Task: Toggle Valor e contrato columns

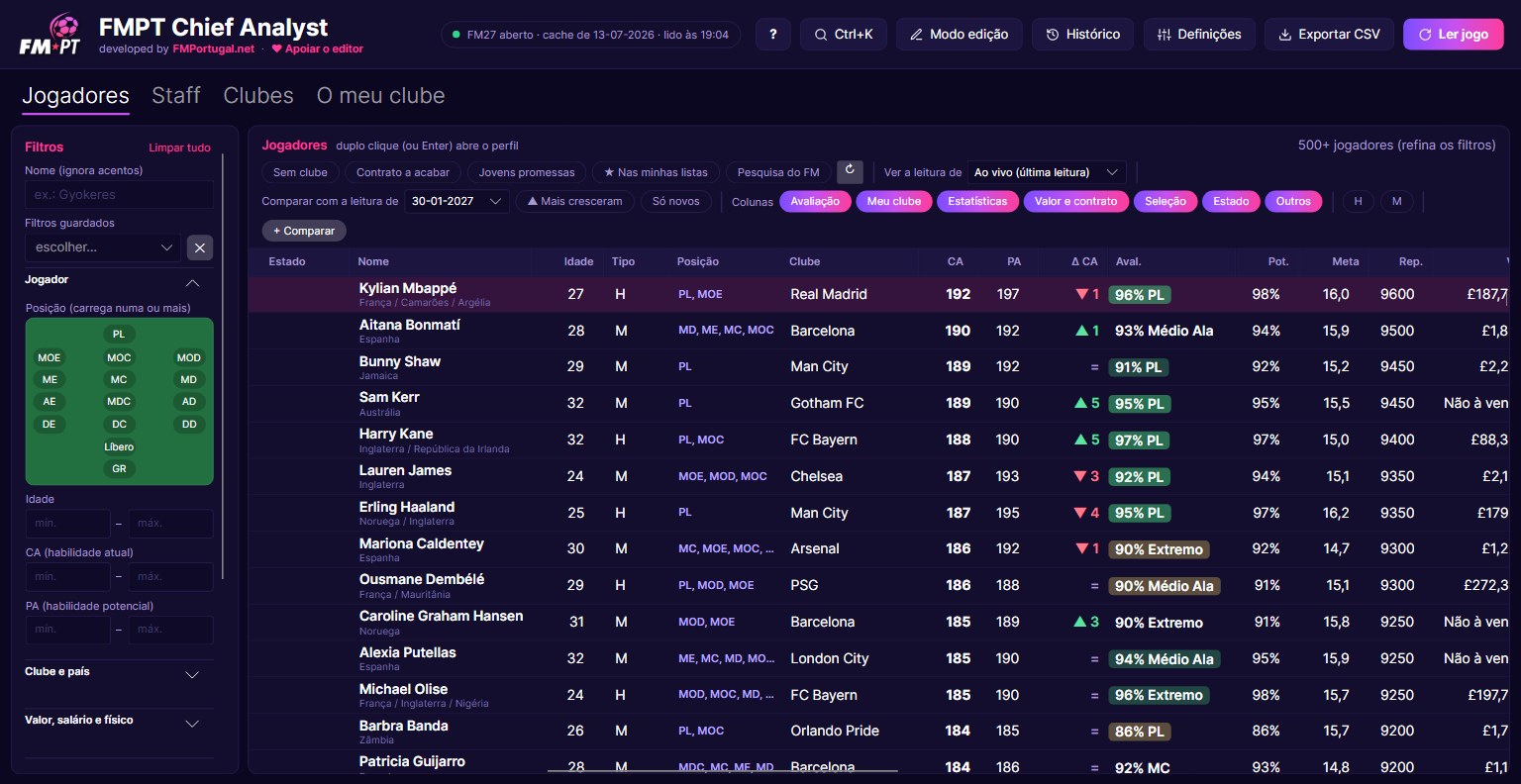Action: pos(1075,201)
